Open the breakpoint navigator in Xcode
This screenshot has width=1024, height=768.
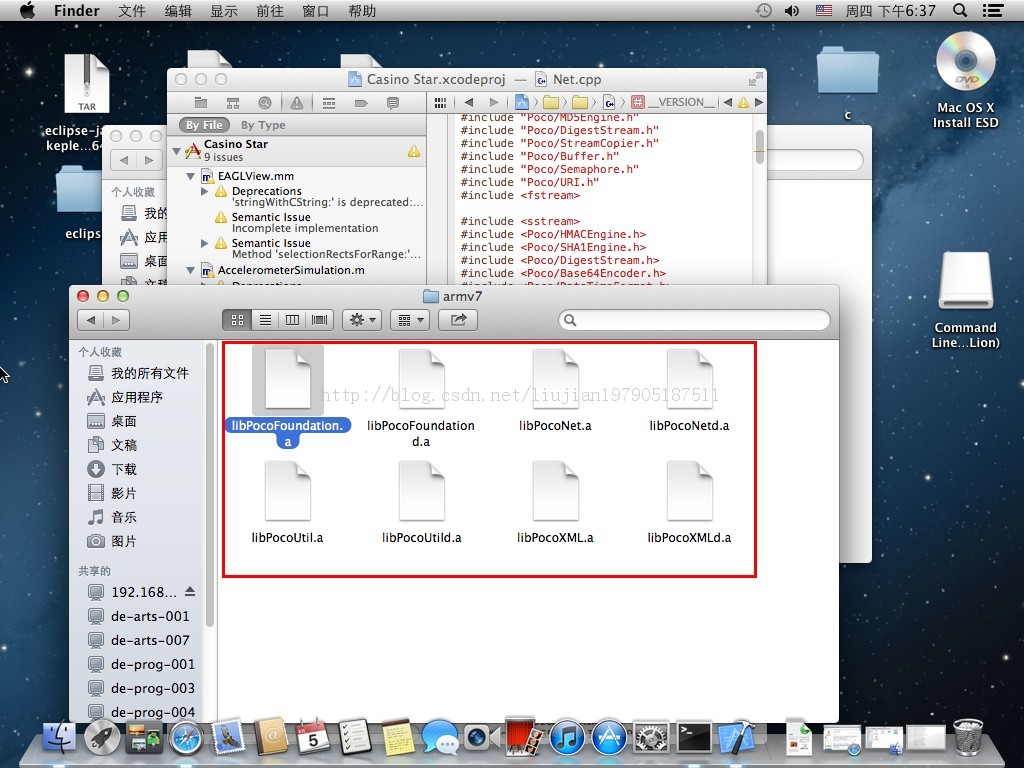[360, 103]
